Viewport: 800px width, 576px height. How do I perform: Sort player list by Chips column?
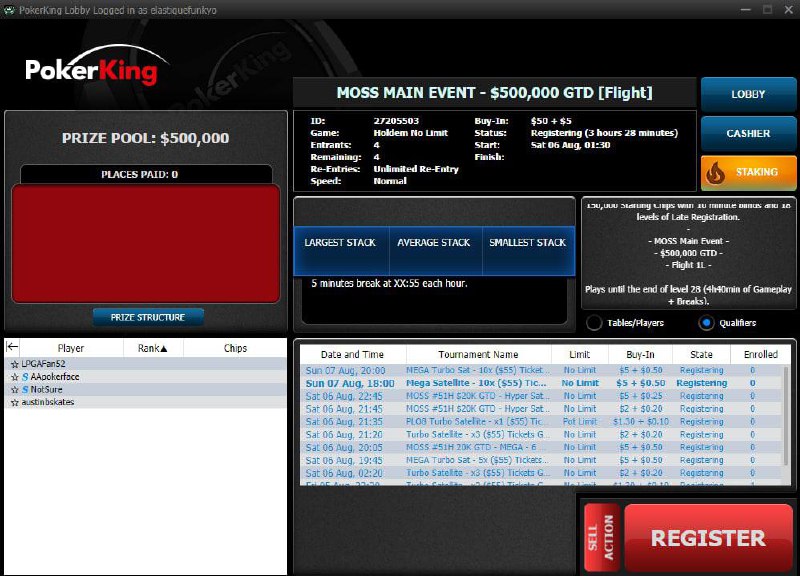pyautogui.click(x=235, y=348)
